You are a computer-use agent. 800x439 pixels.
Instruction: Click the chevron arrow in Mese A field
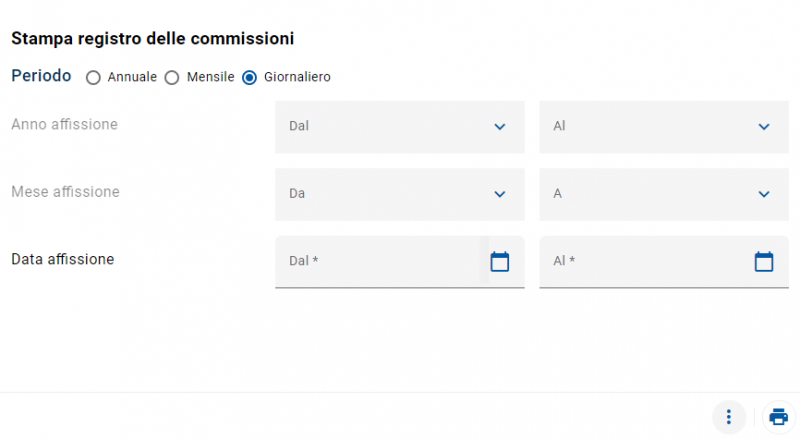[764, 194]
